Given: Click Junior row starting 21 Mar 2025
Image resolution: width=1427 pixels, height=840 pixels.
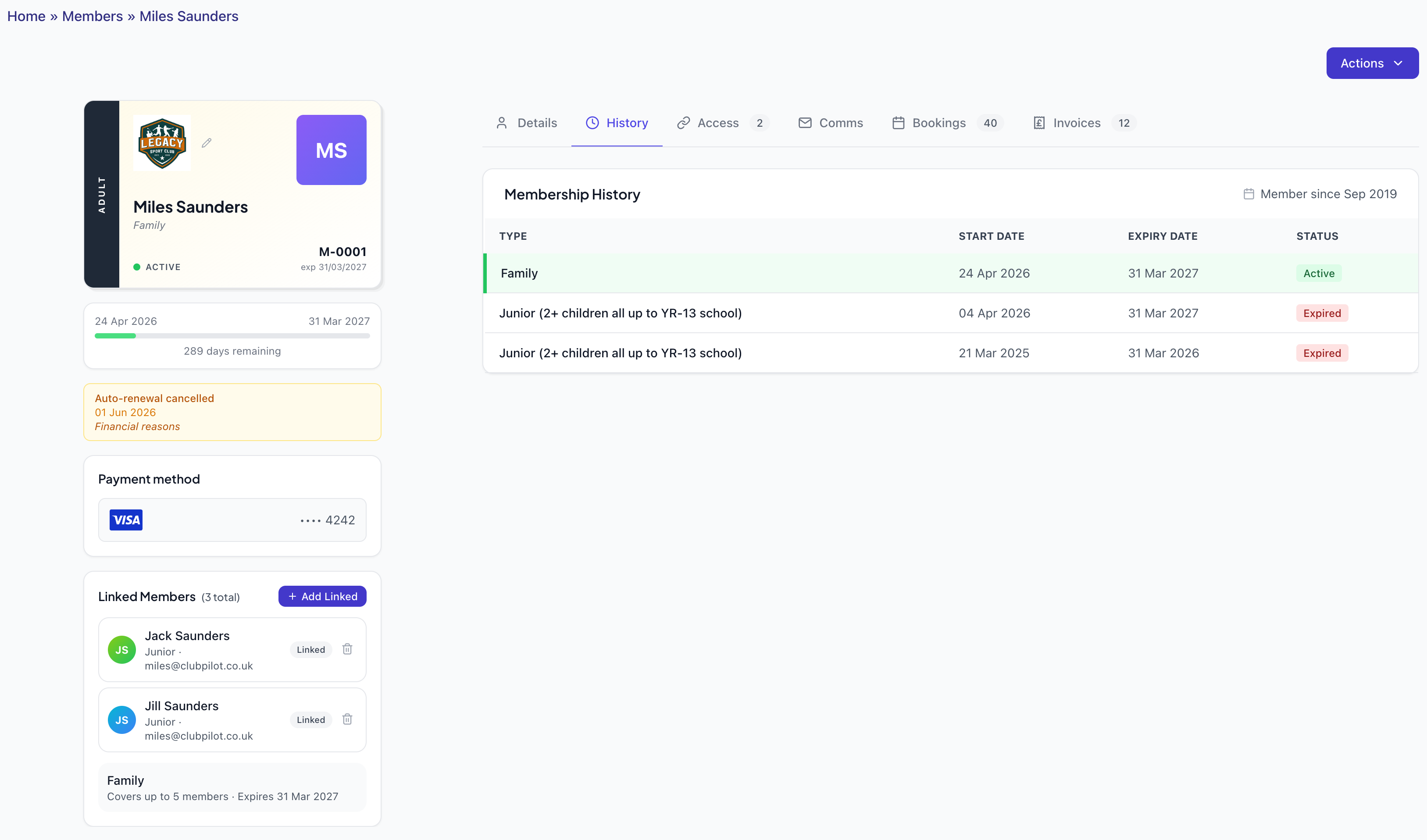Looking at the screenshot, I should point(951,352).
